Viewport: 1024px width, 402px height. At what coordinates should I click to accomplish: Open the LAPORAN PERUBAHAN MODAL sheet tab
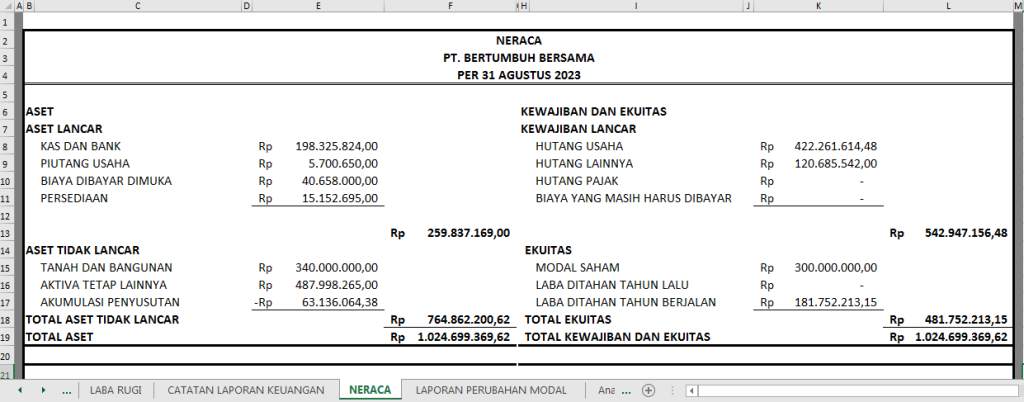point(491,390)
